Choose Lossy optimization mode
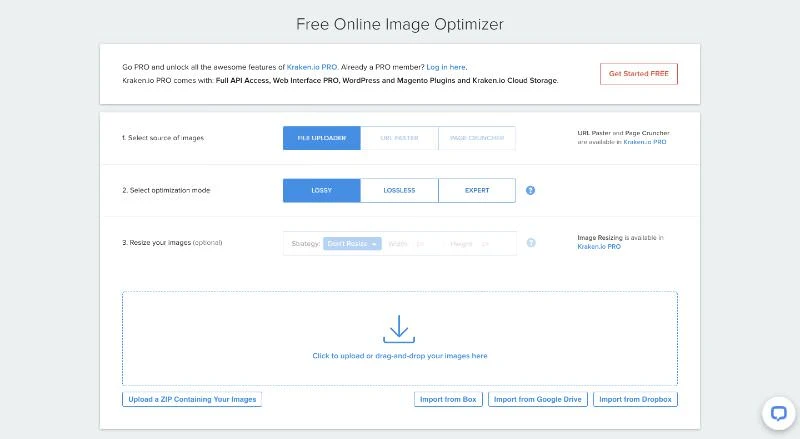Viewport: 800px width, 439px height. pyautogui.click(x=321, y=190)
